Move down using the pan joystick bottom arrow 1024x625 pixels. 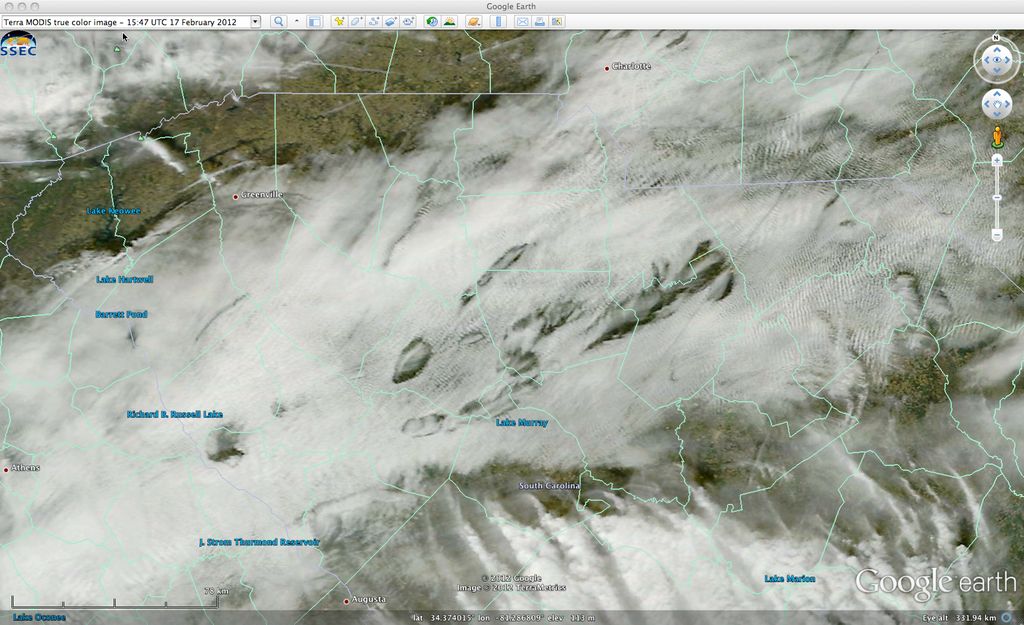pos(997,114)
